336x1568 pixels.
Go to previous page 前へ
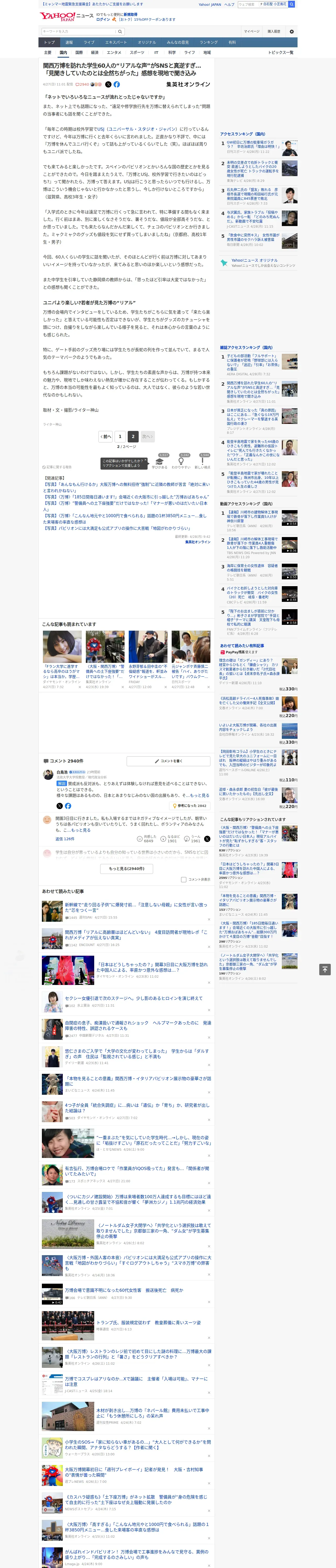(105, 436)
